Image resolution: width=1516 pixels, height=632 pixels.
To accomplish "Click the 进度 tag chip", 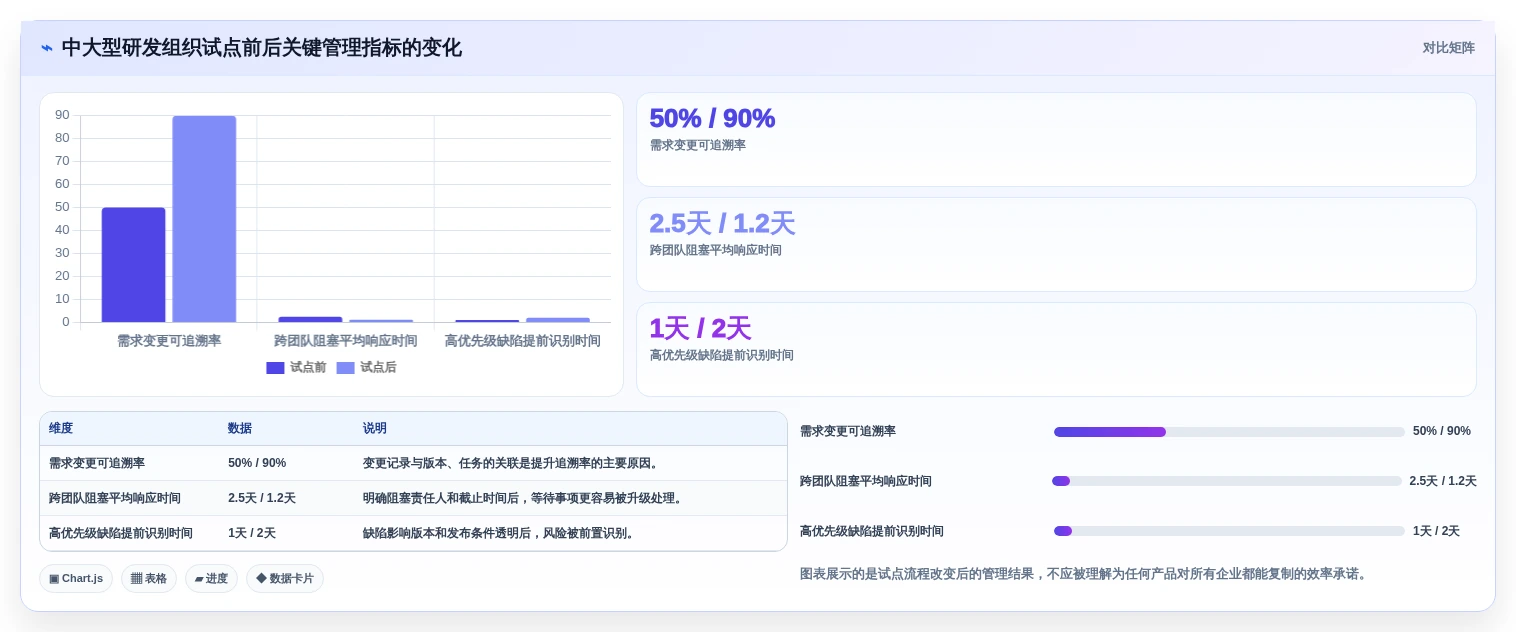I will pos(211,578).
